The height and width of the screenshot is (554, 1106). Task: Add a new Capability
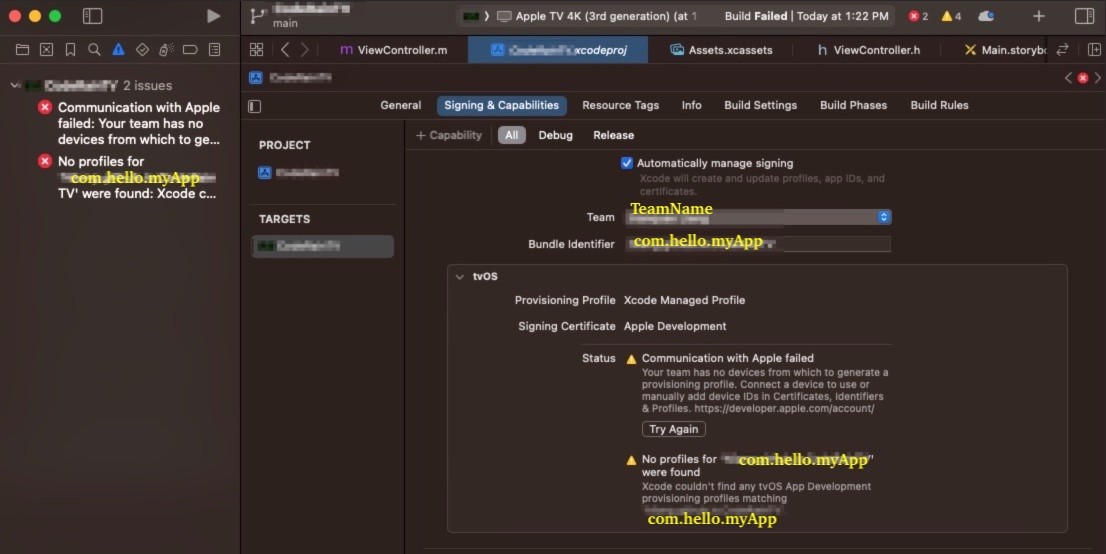[x=449, y=135]
